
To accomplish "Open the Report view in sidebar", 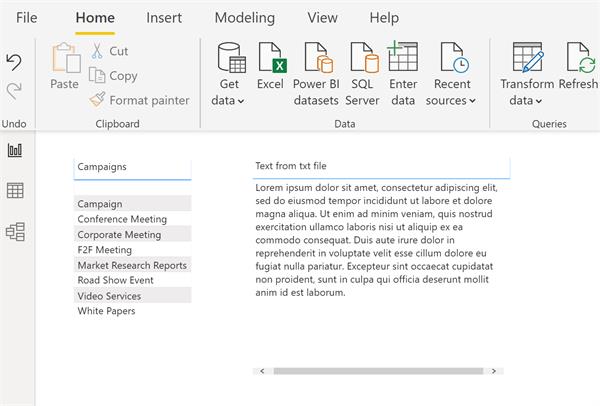I will coord(15,150).
